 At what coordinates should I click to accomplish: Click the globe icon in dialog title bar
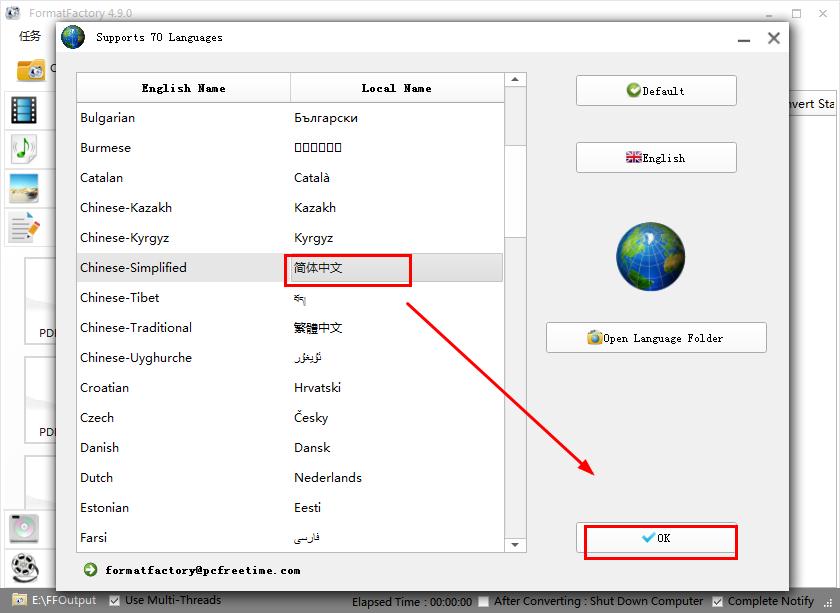(x=73, y=38)
